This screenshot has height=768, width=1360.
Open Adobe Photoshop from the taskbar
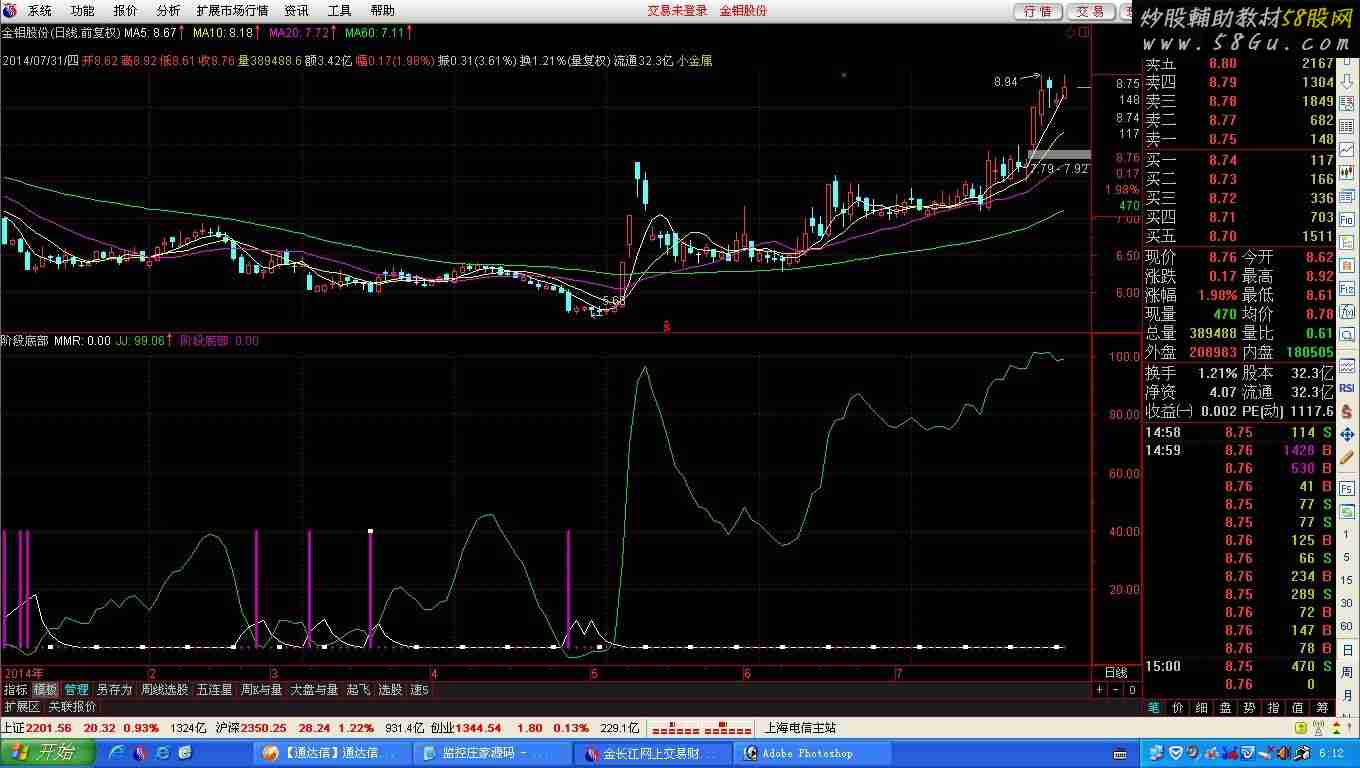coord(806,753)
